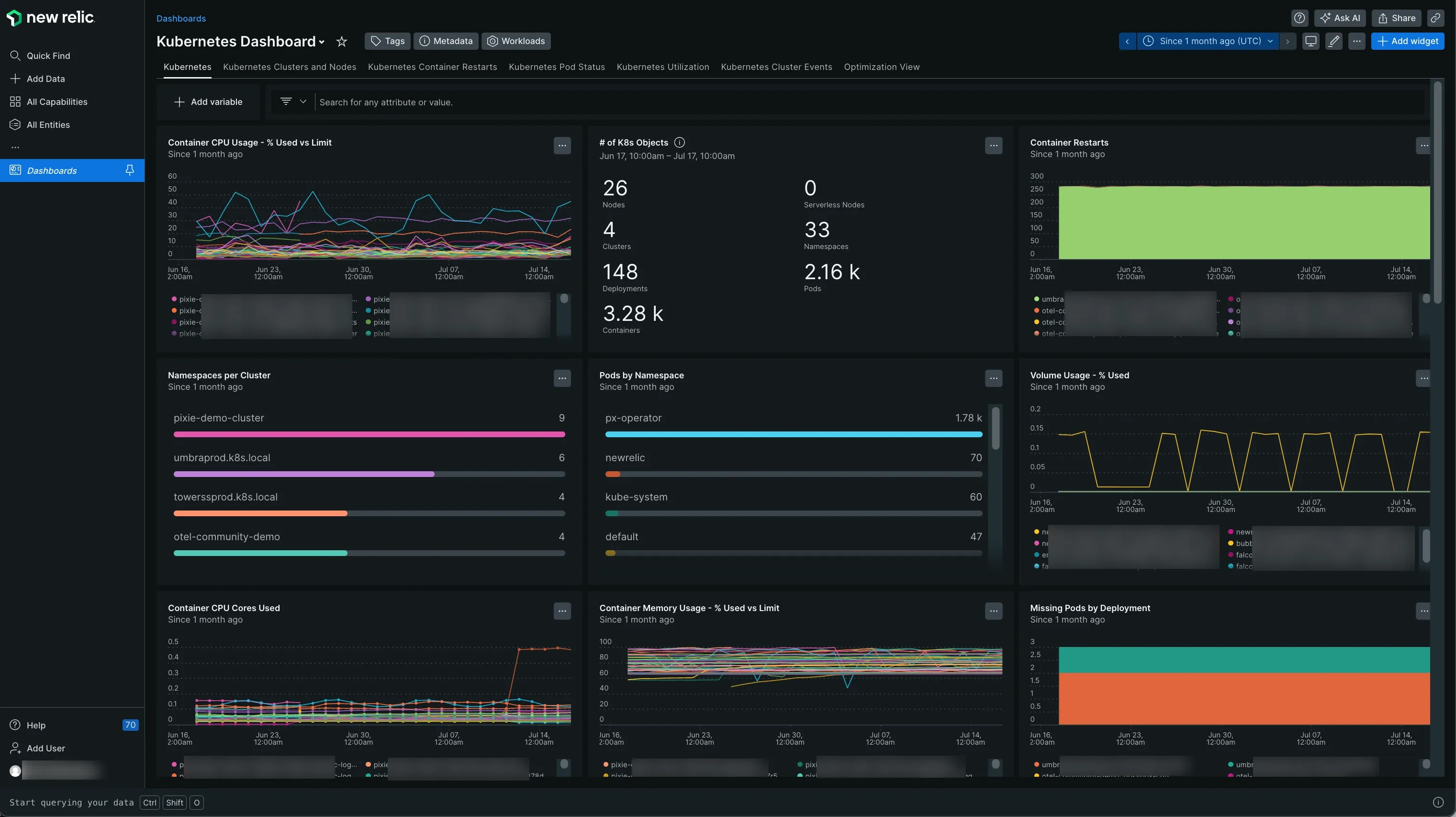Open the Optimization View tab
Image resolution: width=1456 pixels, height=817 pixels.
882,67
